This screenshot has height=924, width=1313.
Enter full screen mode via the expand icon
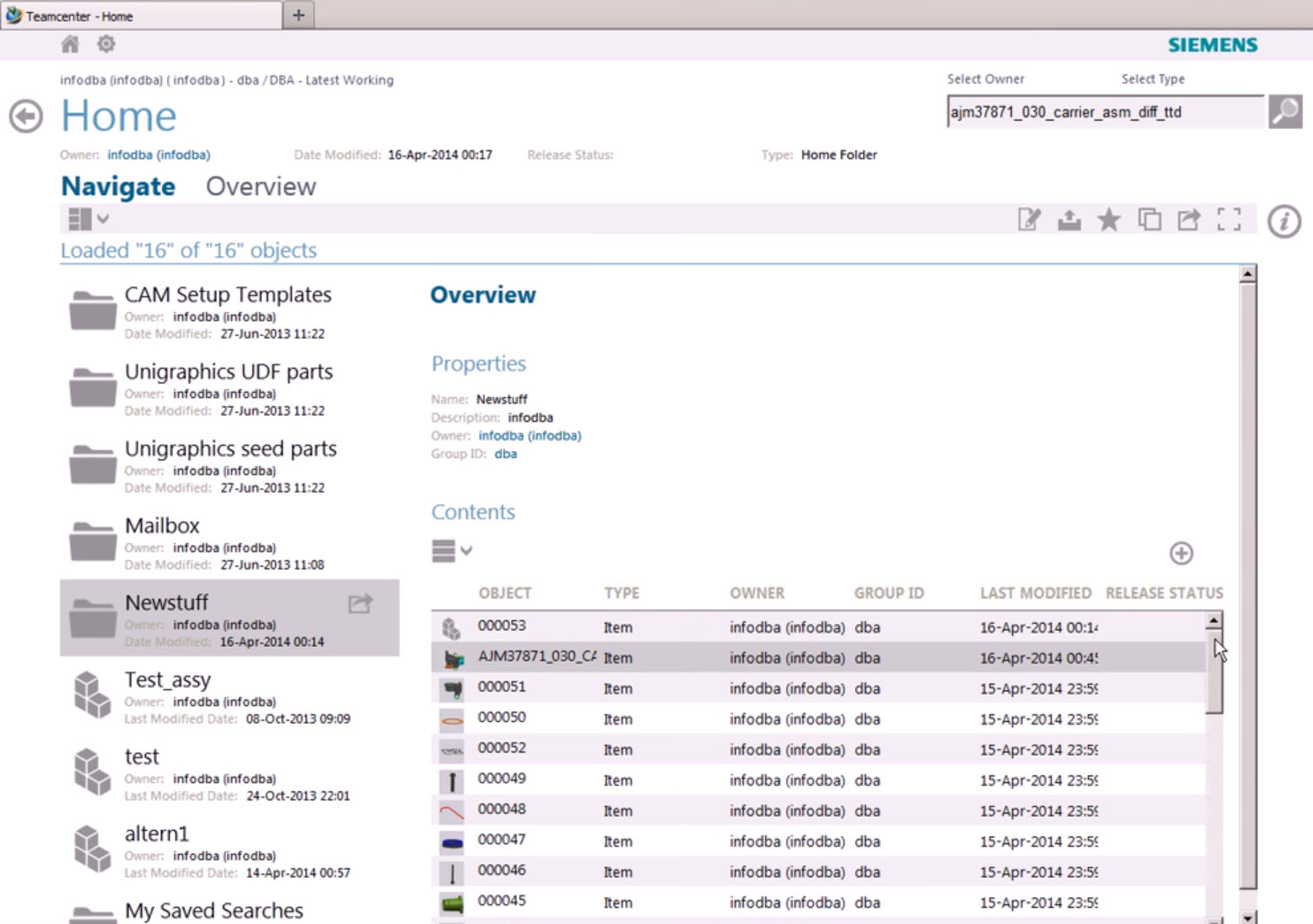[x=1230, y=219]
